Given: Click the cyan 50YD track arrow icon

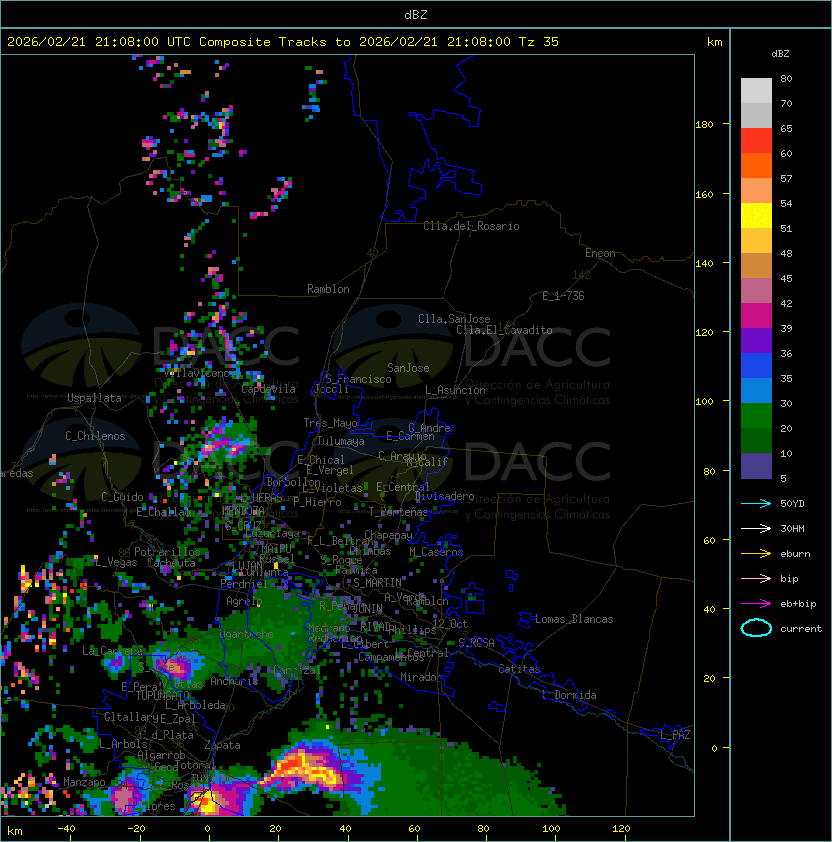Looking at the screenshot, I should point(756,503).
